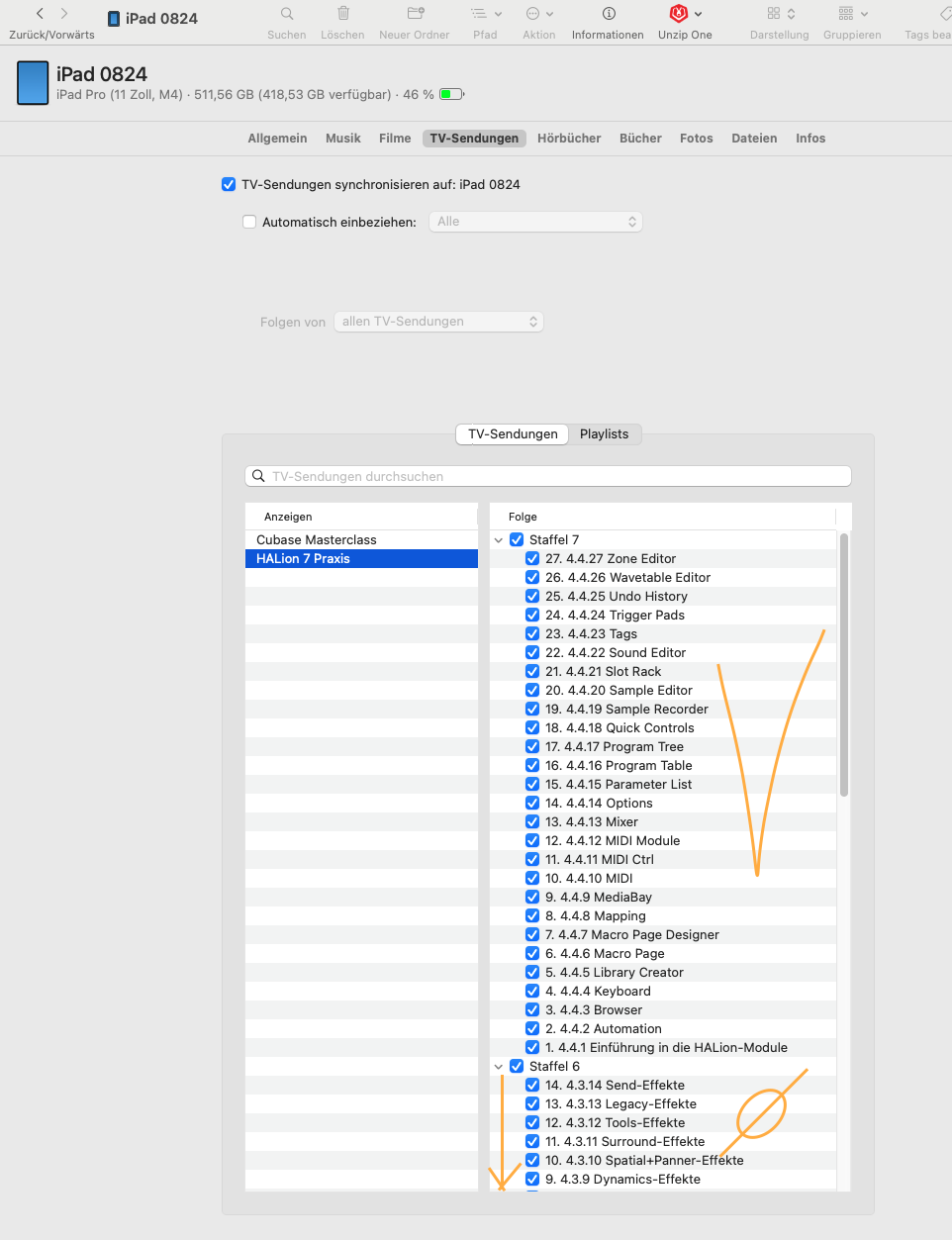Viewport: 952px width, 1240px height.
Task: Select 4.4.25 Undo History row
Action: pos(663,596)
